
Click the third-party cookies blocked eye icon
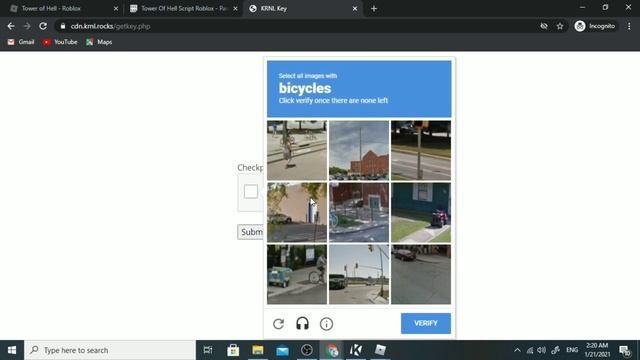pyautogui.click(x=544, y=26)
